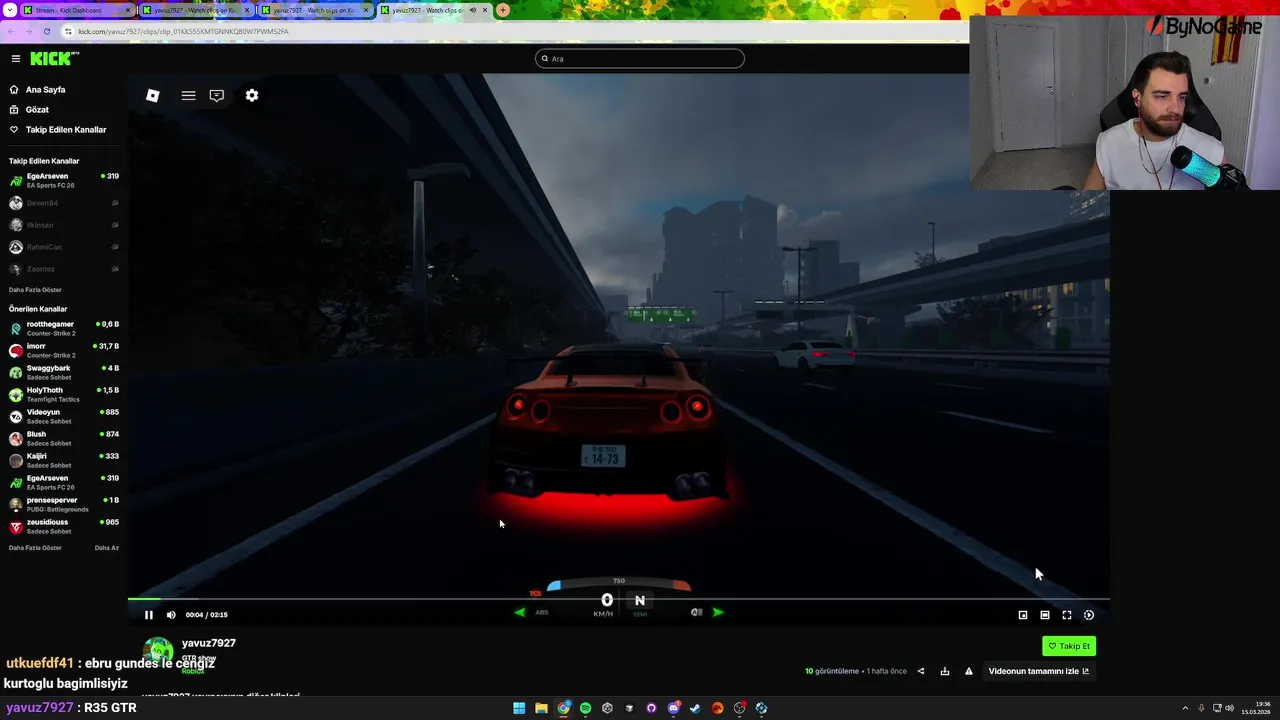The height and width of the screenshot is (720, 1280).
Task: Open the Windows Start menu
Action: (519, 708)
